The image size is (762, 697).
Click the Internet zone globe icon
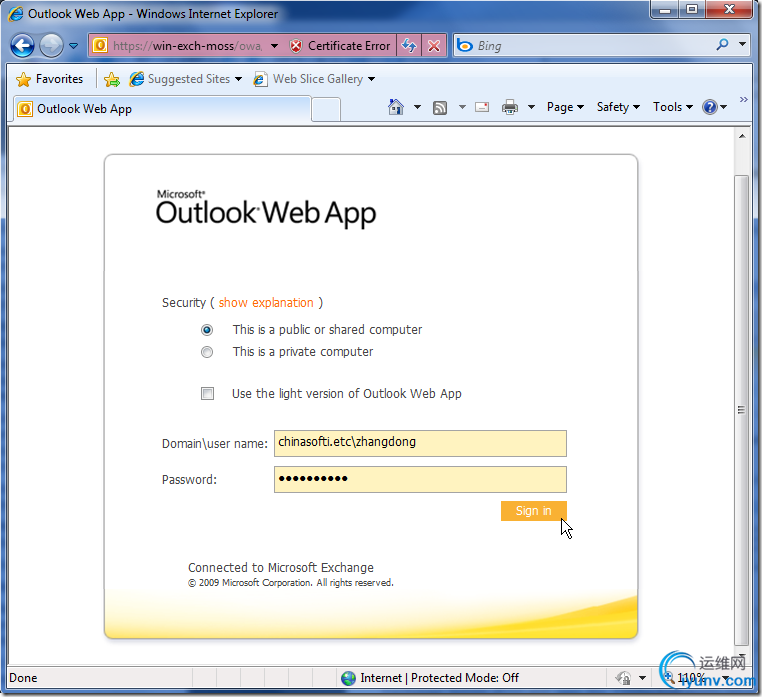pyautogui.click(x=348, y=678)
